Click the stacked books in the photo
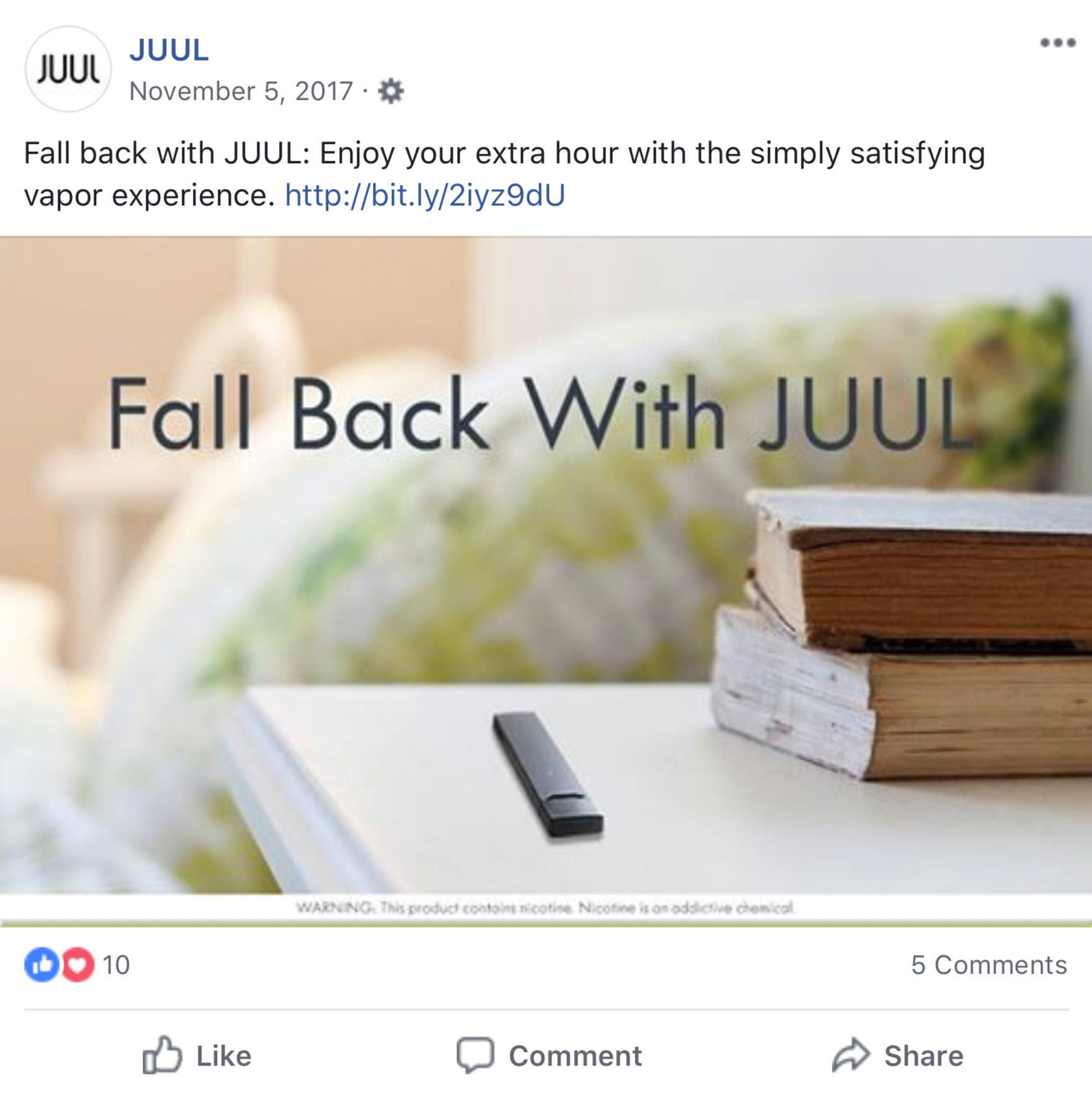Screen dimensions: 1092x1096 pyautogui.click(x=903, y=633)
